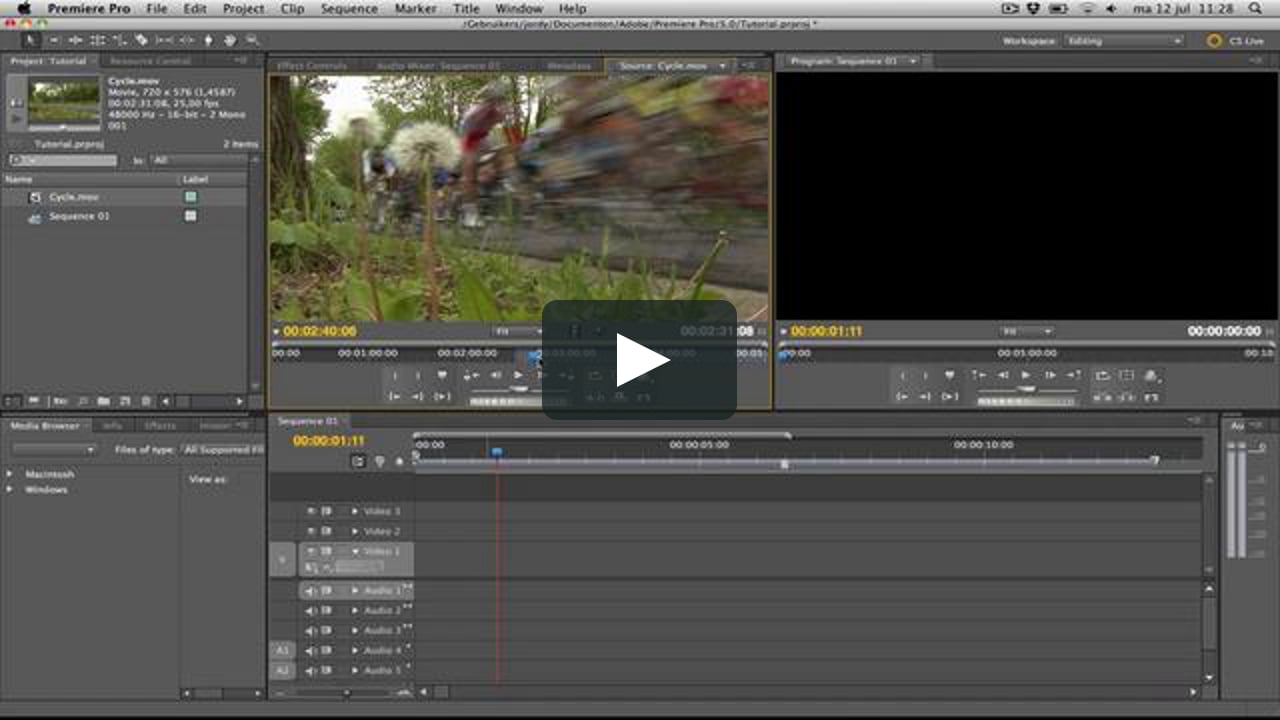1280x720 pixels.
Task: Select the Rolling Edit tool
Action: [97, 40]
